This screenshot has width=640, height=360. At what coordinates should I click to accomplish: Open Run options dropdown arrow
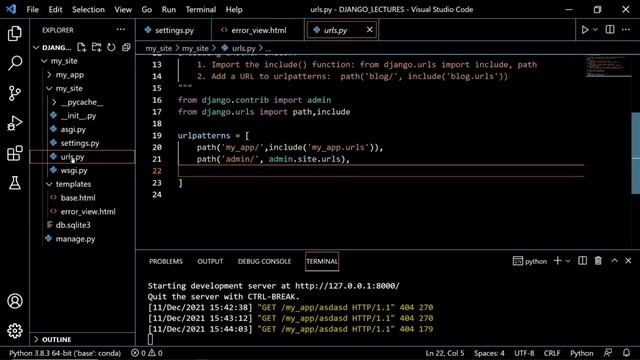tap(595, 30)
